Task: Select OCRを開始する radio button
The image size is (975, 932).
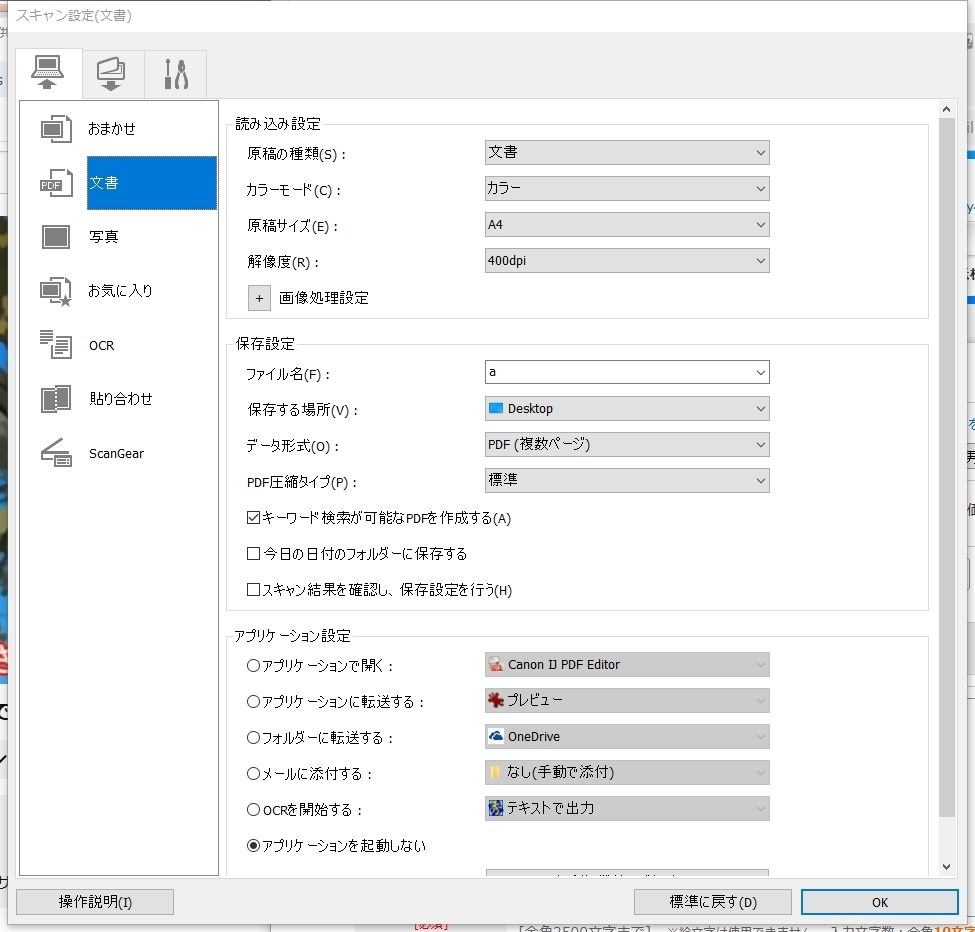Action: [253, 810]
